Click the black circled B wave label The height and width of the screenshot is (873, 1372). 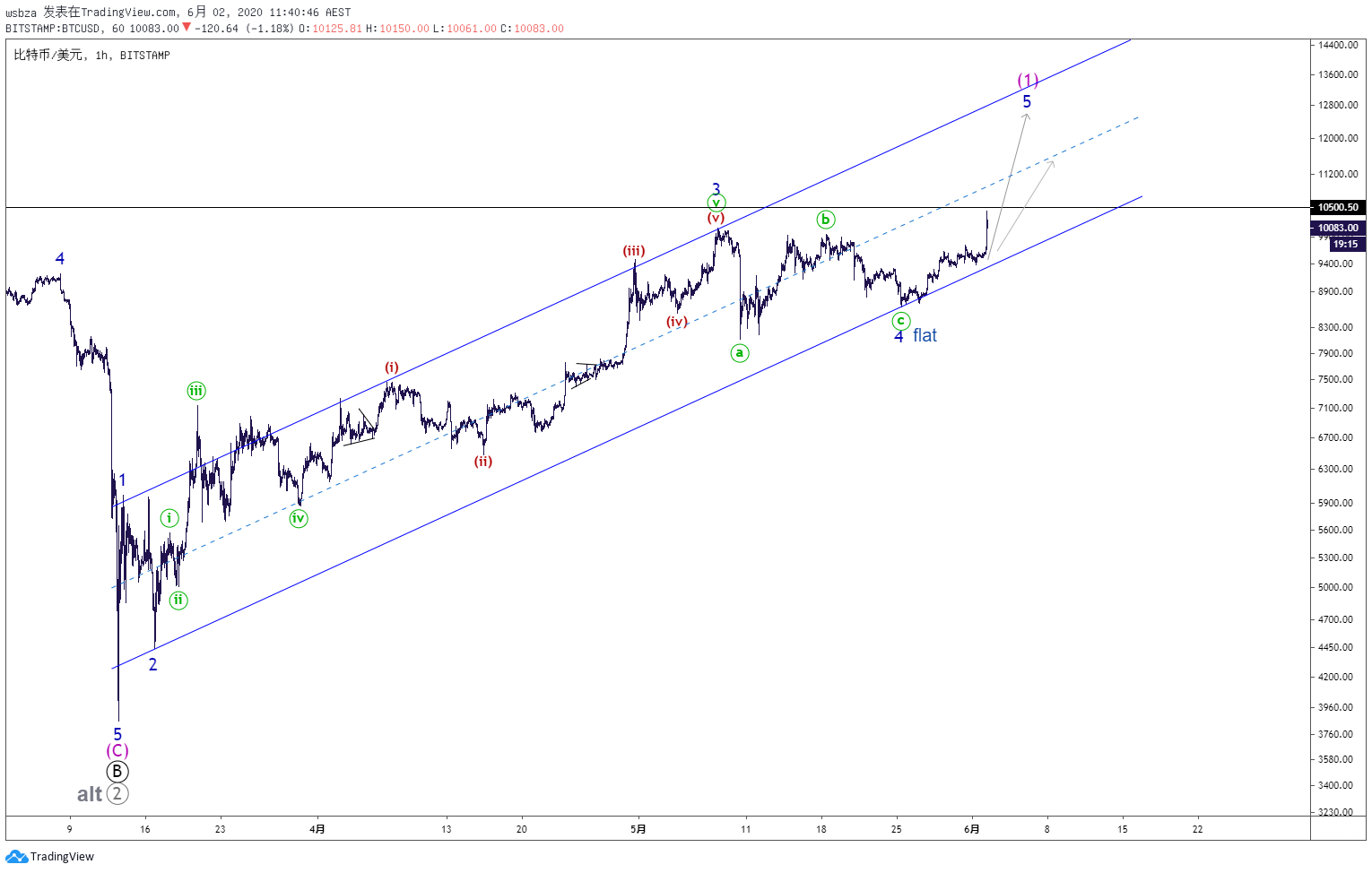click(117, 772)
